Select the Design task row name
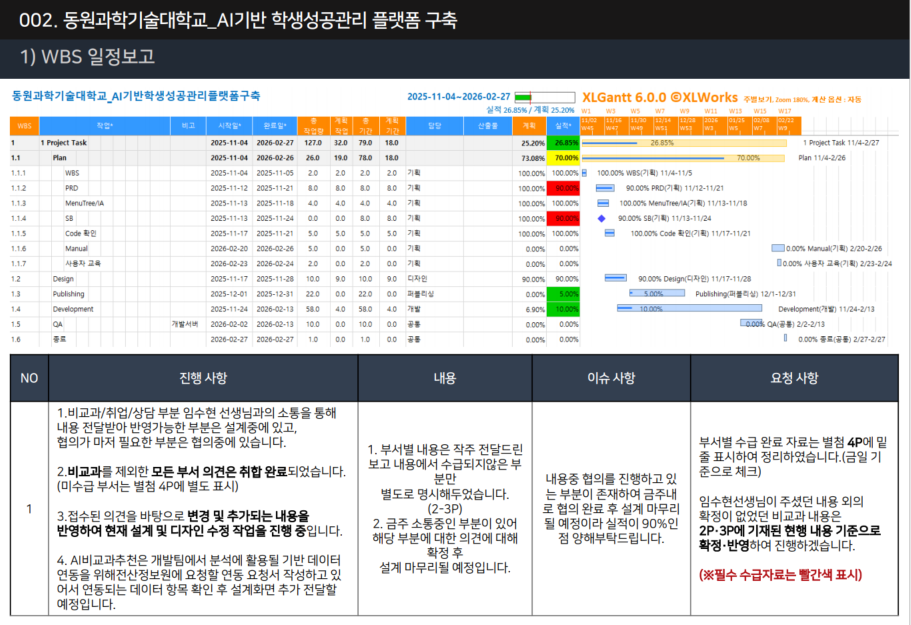The image size is (911, 625). click(63, 279)
